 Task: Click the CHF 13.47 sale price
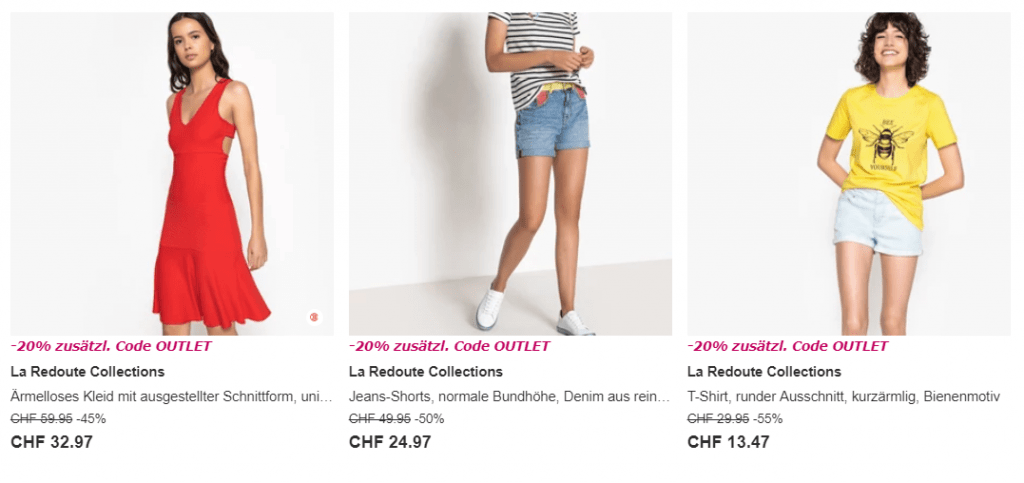click(728, 442)
